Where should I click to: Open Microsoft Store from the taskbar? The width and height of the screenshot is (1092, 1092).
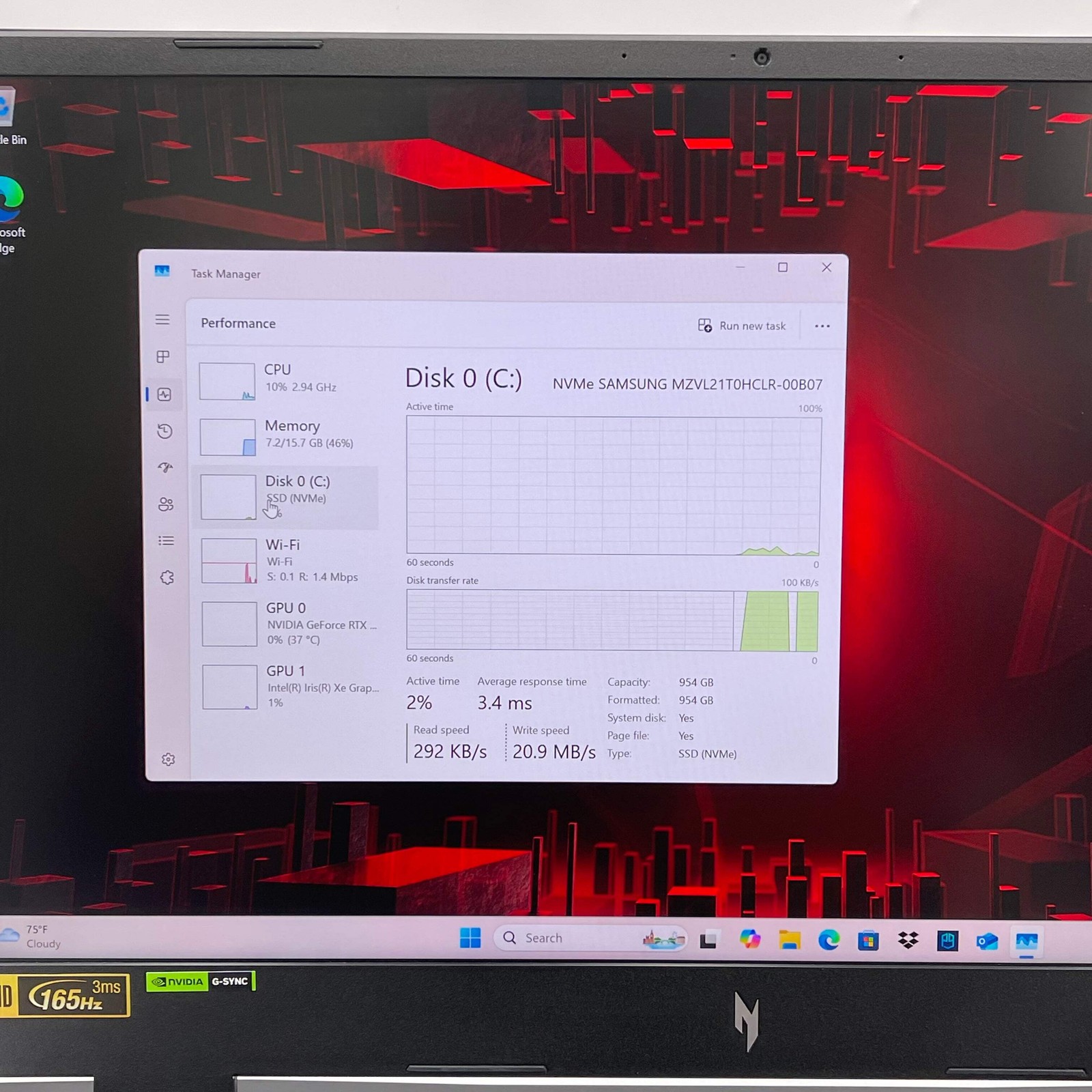tap(868, 941)
